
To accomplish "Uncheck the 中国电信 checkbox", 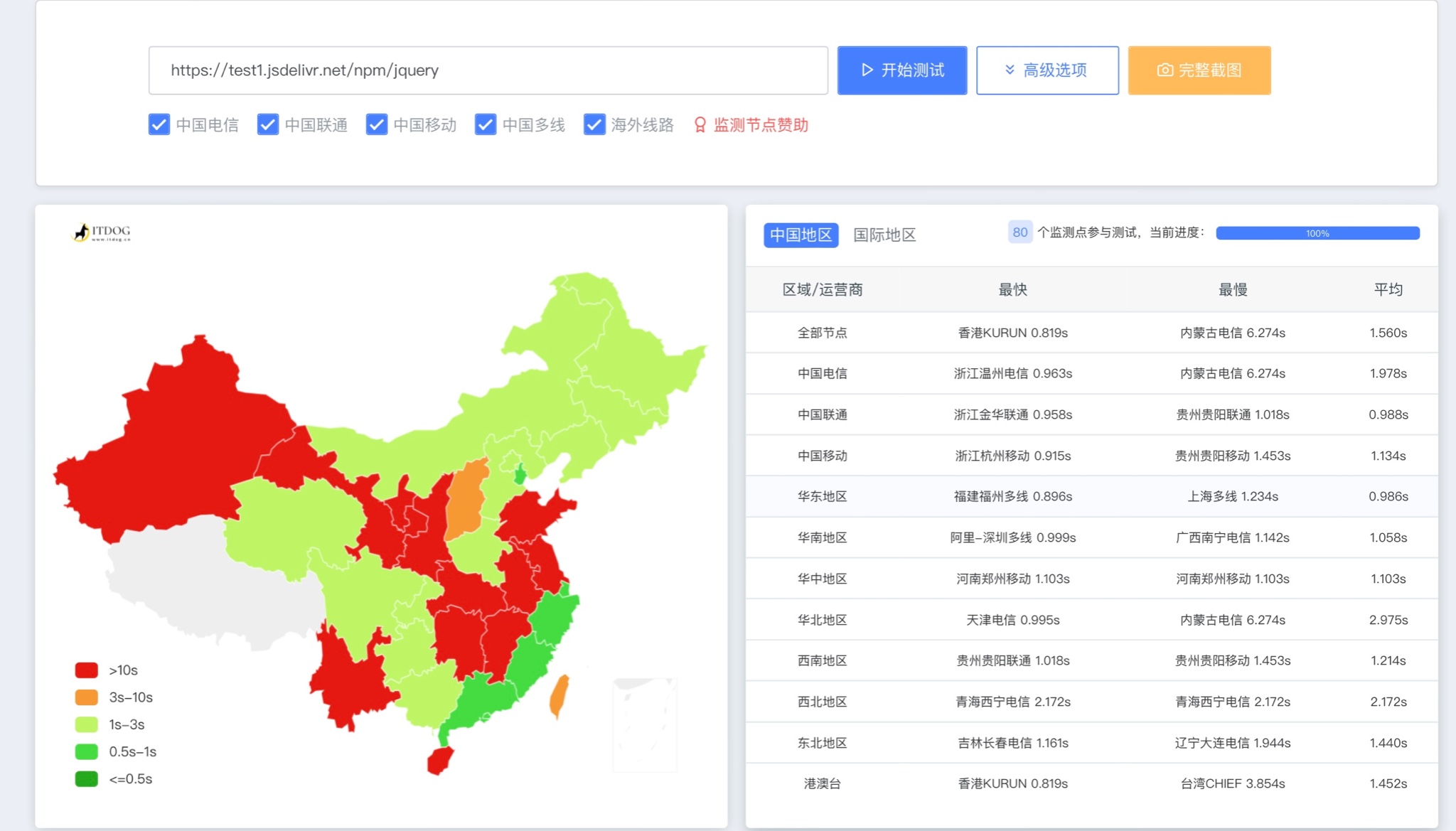I will point(159,124).
